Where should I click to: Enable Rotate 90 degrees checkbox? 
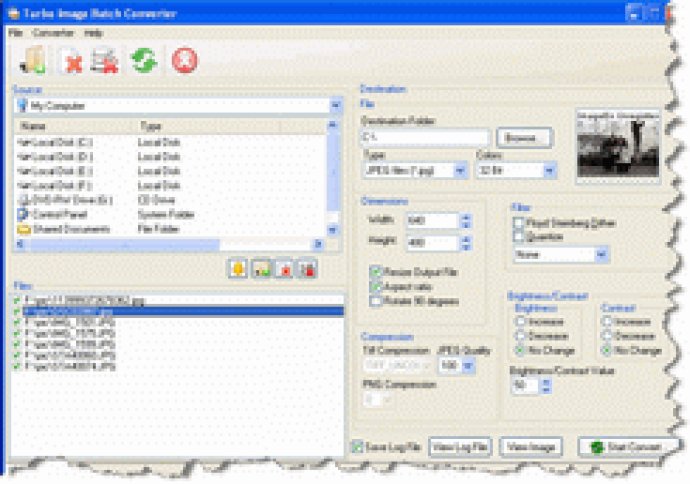pos(375,301)
